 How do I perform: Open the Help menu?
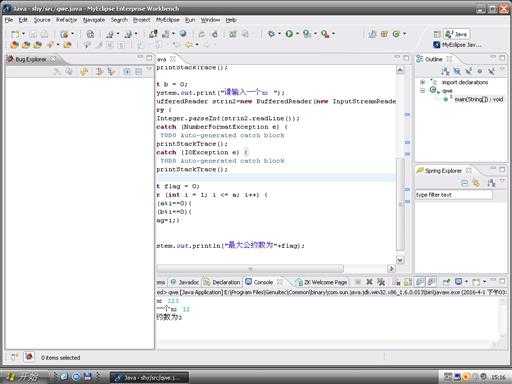pyautogui.click(x=231, y=20)
